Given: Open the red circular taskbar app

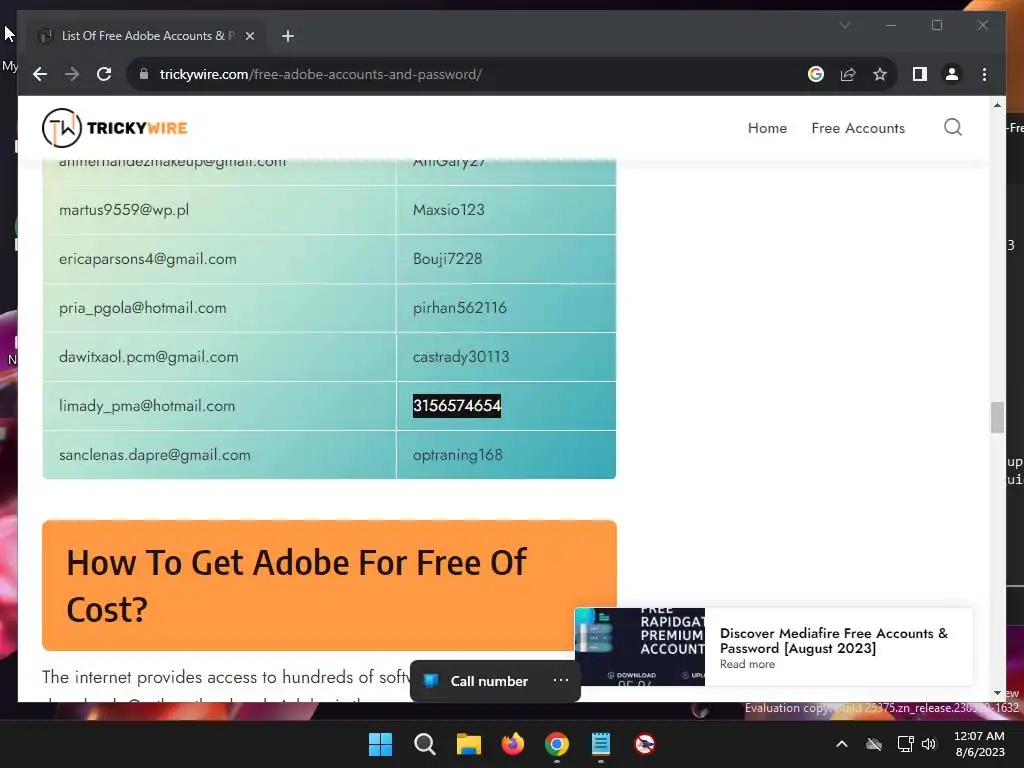Looking at the screenshot, I should [645, 744].
